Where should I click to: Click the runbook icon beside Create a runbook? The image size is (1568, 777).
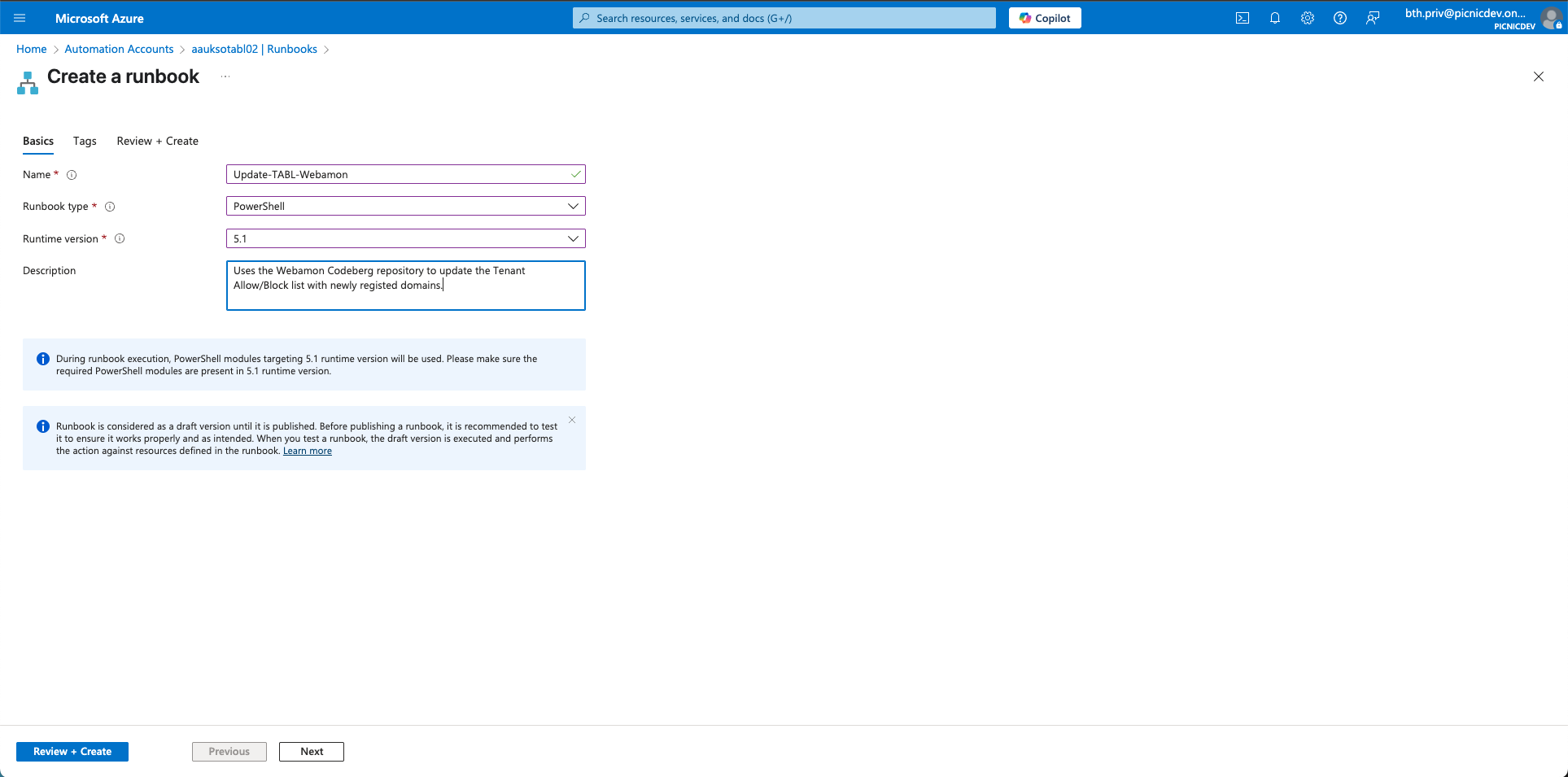pyautogui.click(x=28, y=82)
